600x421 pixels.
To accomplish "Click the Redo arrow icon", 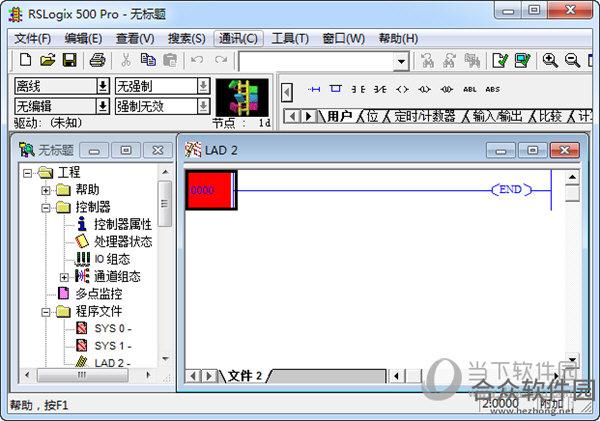I will click(221, 60).
